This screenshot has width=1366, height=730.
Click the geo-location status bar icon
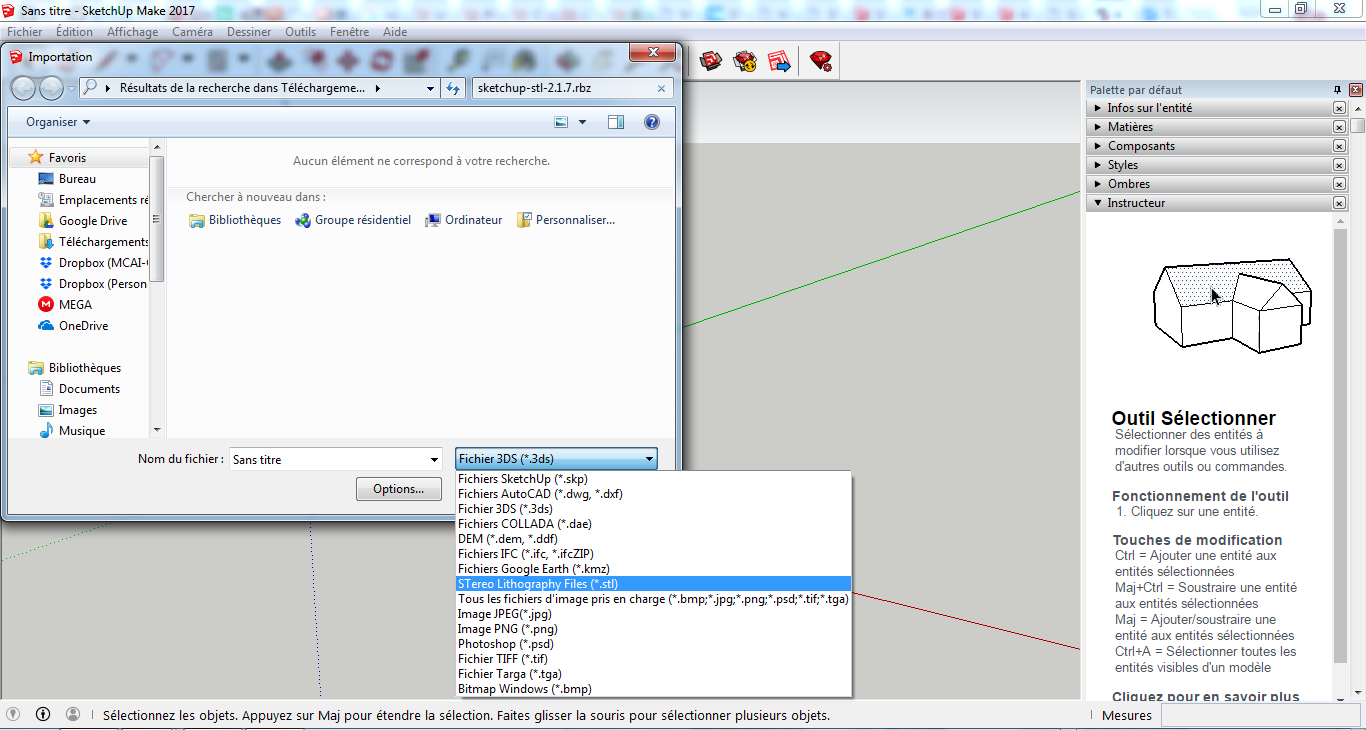click(13, 714)
